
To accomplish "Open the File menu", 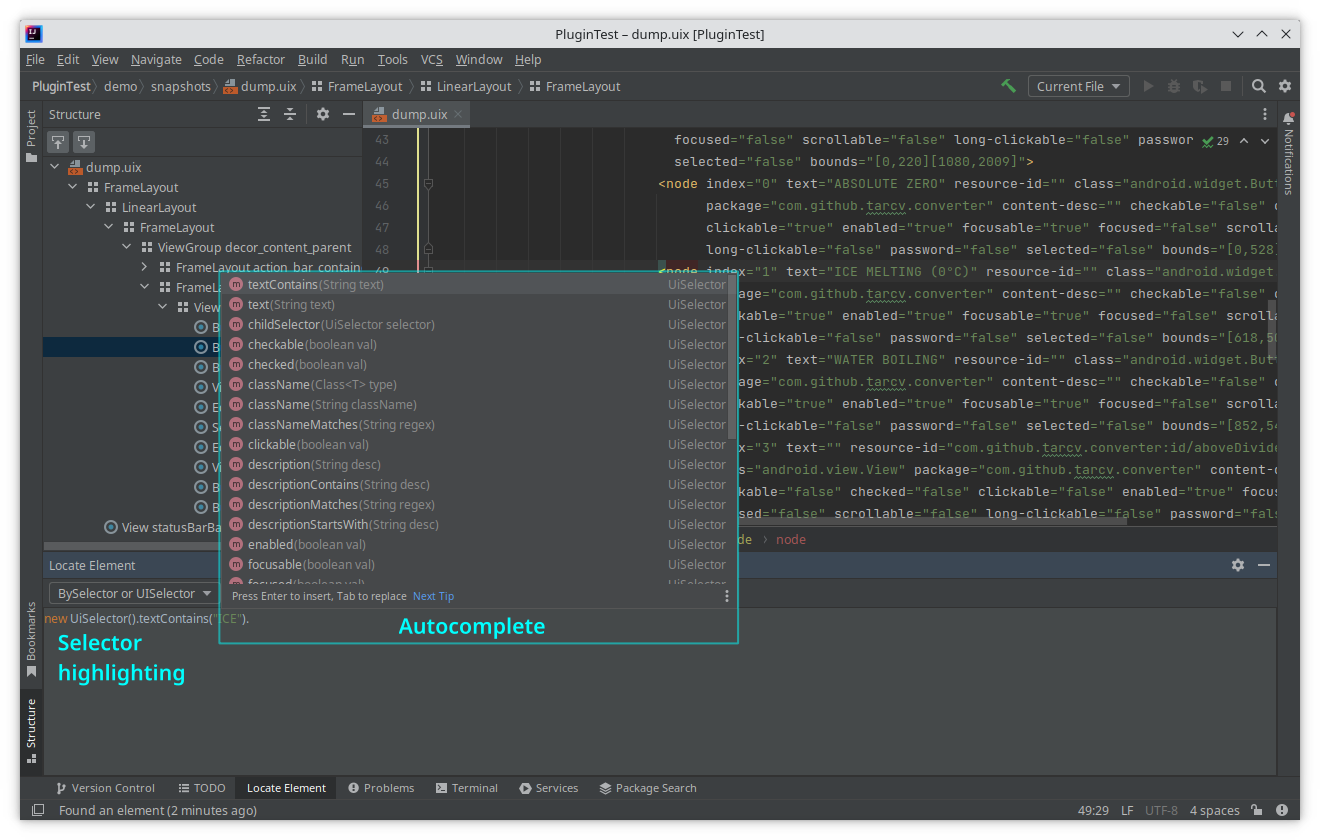I will pos(35,59).
